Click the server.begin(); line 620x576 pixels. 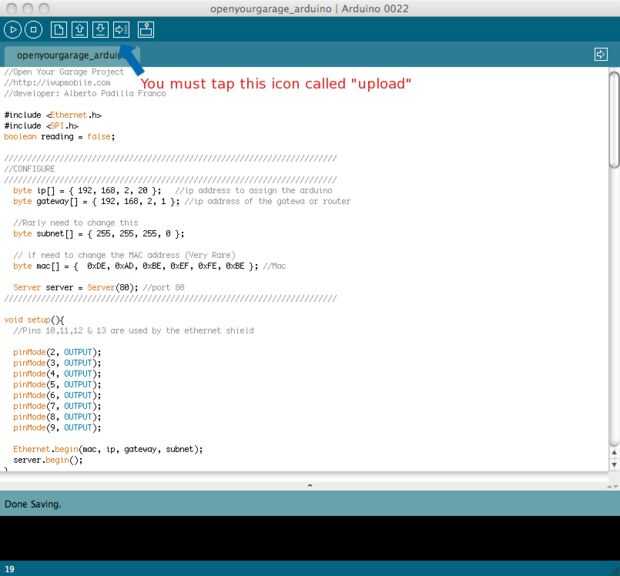point(48,460)
